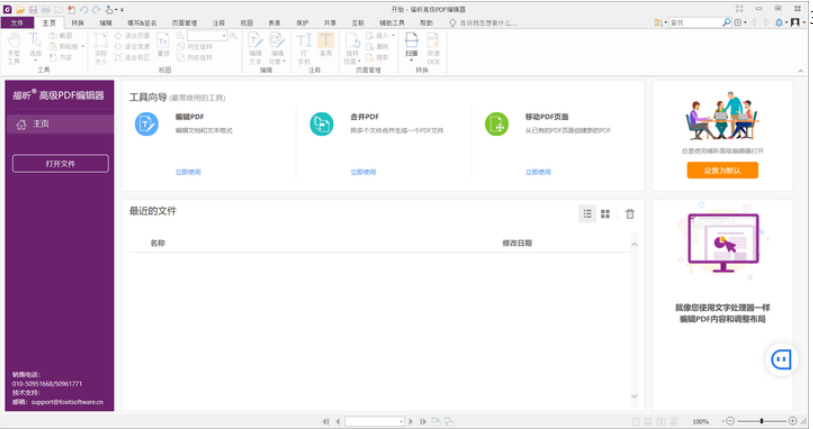Click the ribbon zoom out magnifier

tap(180, 36)
